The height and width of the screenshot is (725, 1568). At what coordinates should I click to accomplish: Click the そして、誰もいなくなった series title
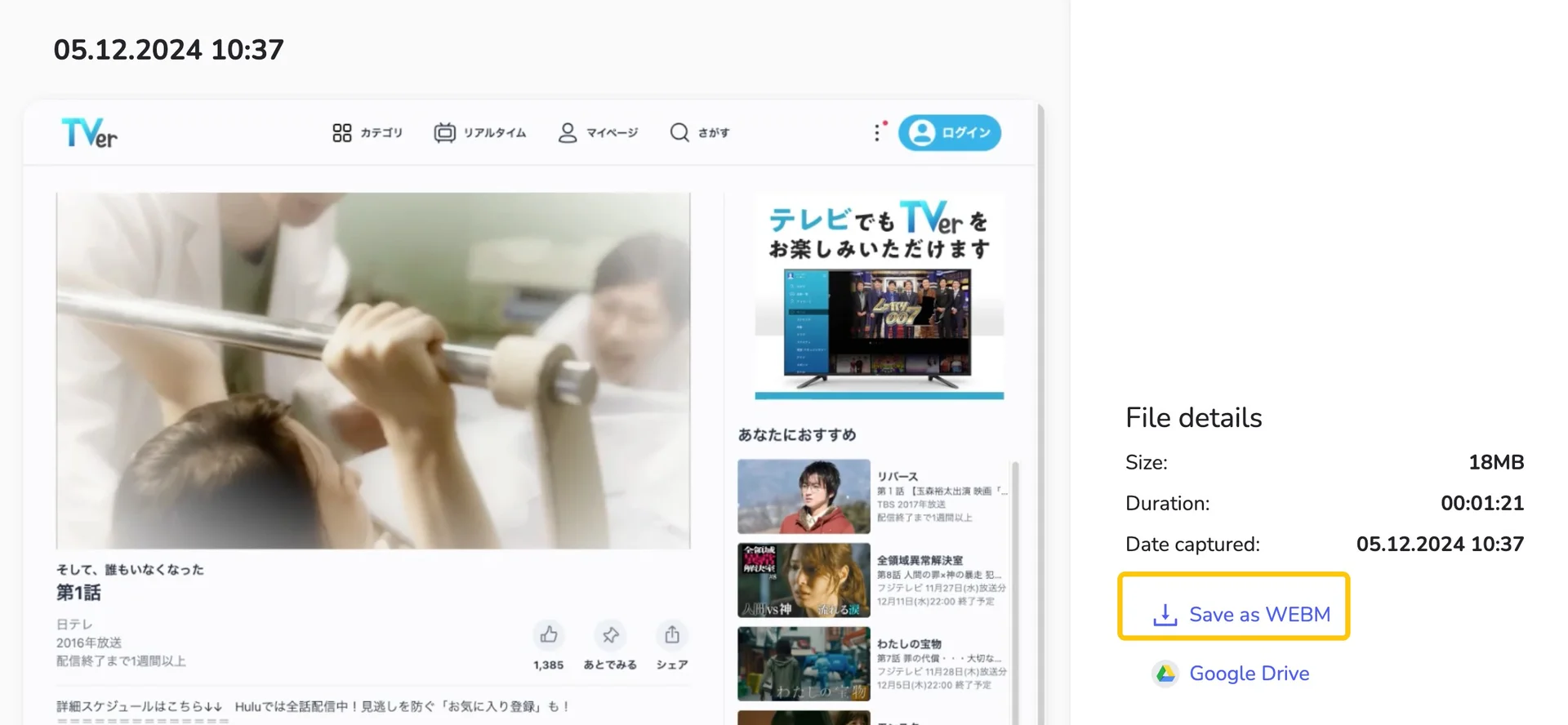(130, 569)
